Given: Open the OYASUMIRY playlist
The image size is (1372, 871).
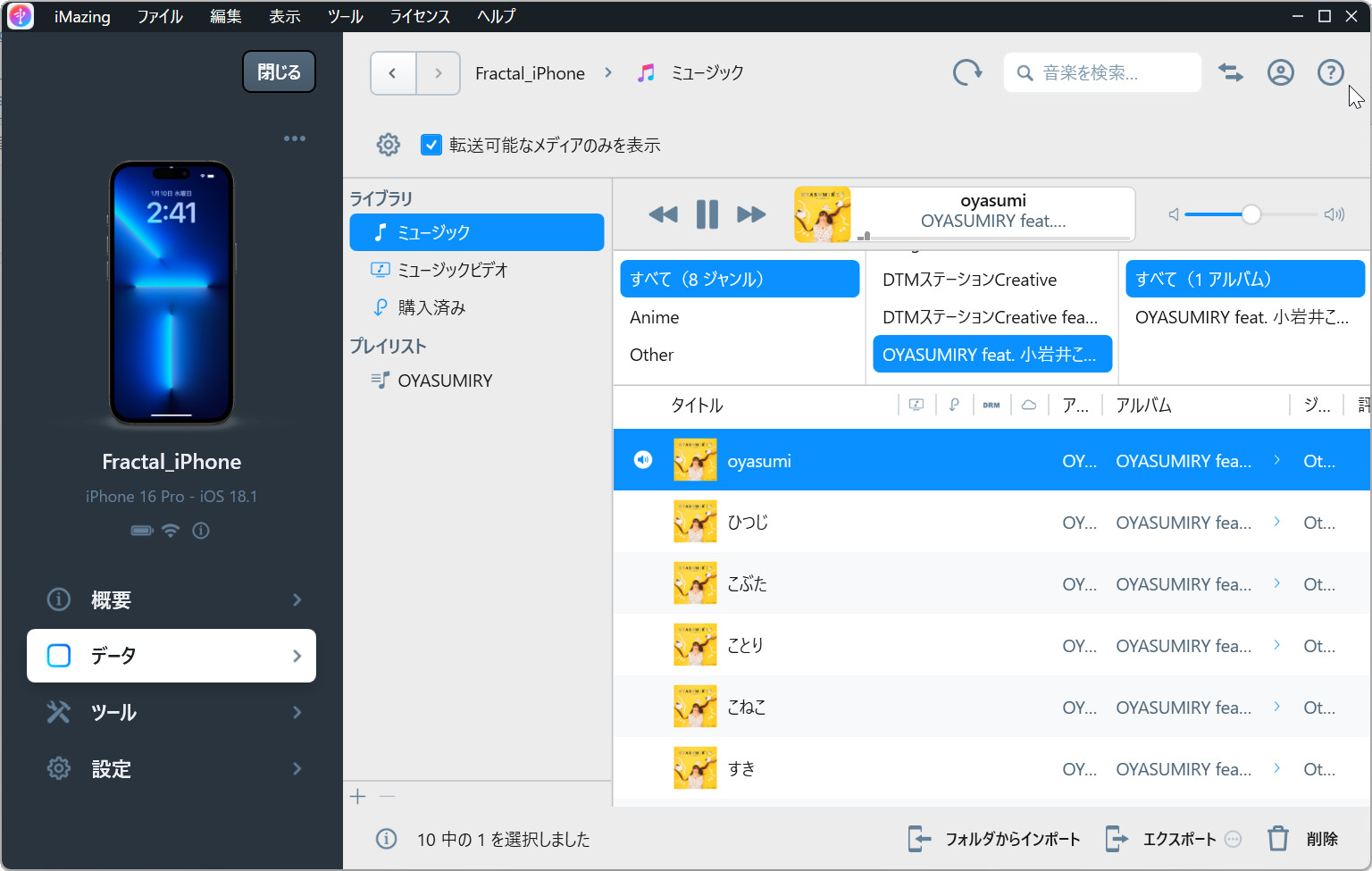Looking at the screenshot, I should coord(477,381).
